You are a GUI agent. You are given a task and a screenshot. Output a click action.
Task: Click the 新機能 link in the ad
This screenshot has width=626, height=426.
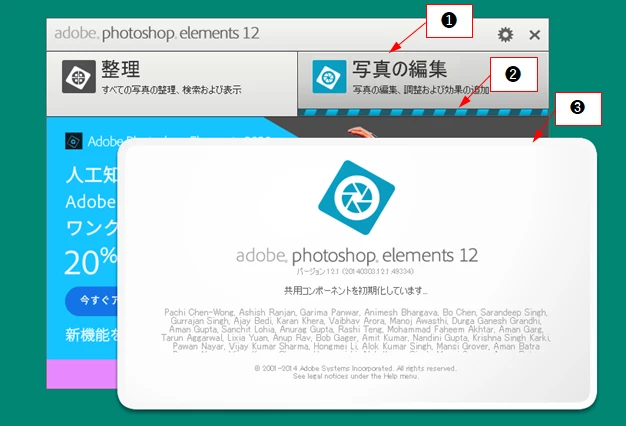coord(92,335)
